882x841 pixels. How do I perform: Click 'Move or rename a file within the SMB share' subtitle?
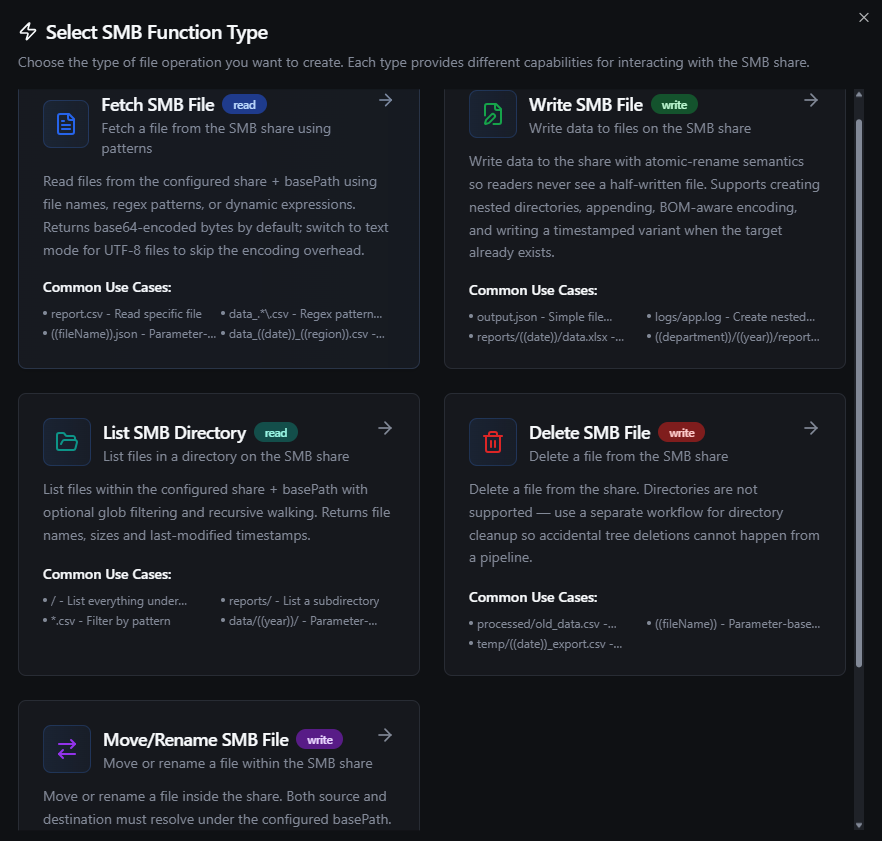point(238,763)
